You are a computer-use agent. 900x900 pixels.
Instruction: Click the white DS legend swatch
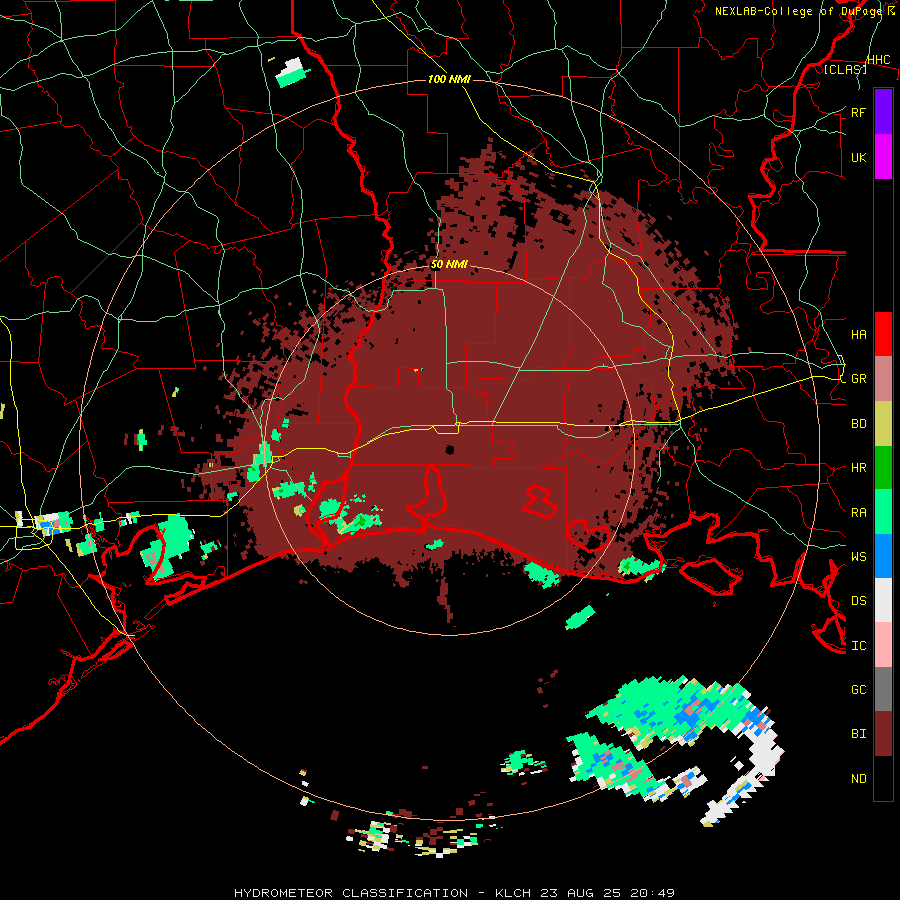[x=883, y=600]
